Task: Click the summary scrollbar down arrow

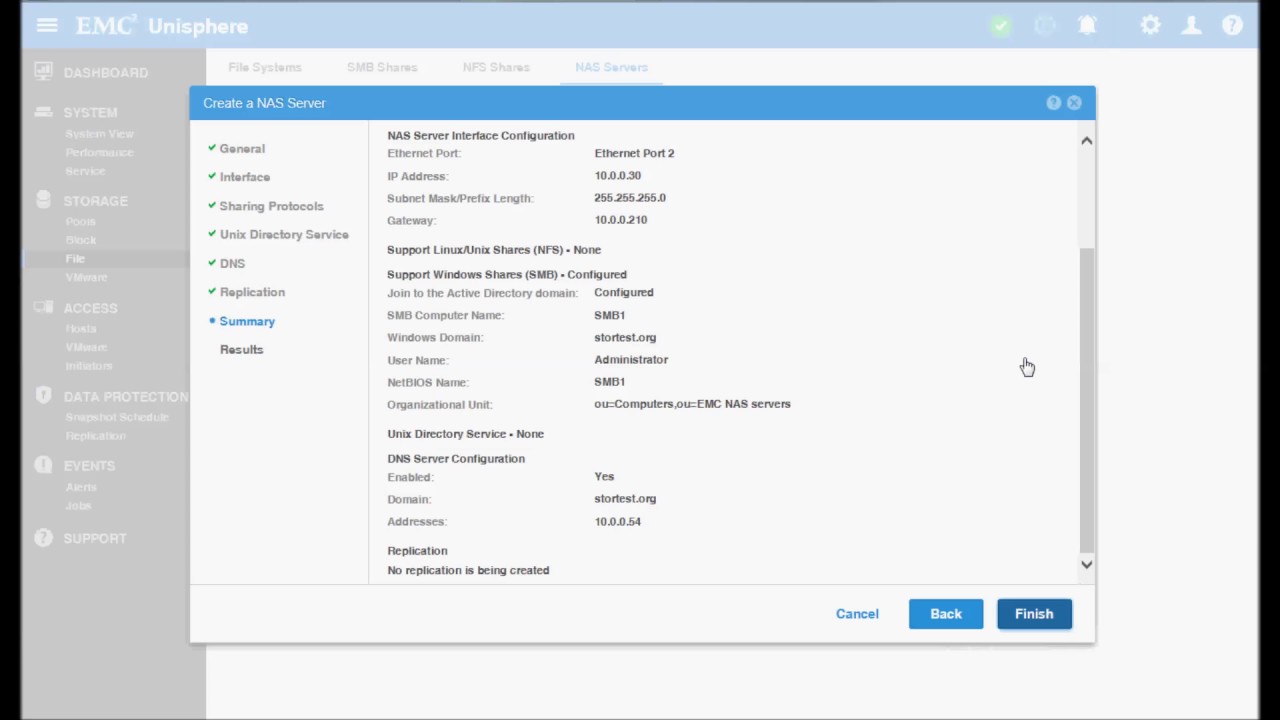Action: coord(1086,565)
